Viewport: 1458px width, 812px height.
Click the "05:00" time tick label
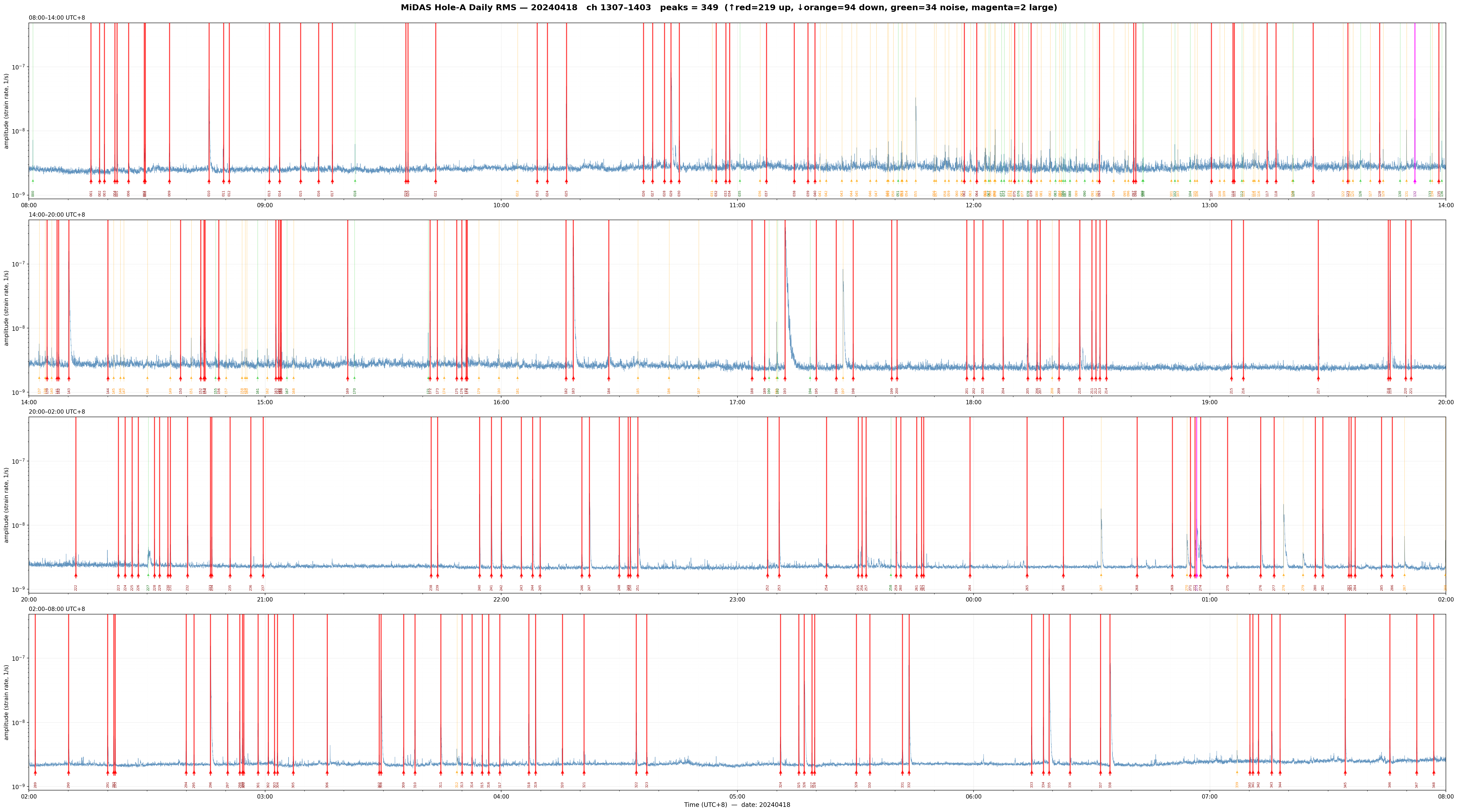737,797
